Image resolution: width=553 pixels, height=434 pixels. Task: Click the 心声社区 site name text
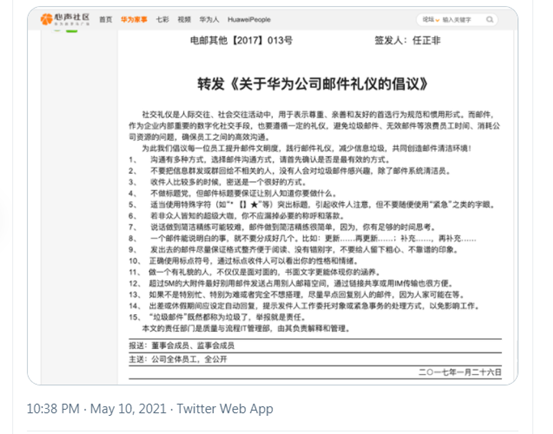(72, 18)
